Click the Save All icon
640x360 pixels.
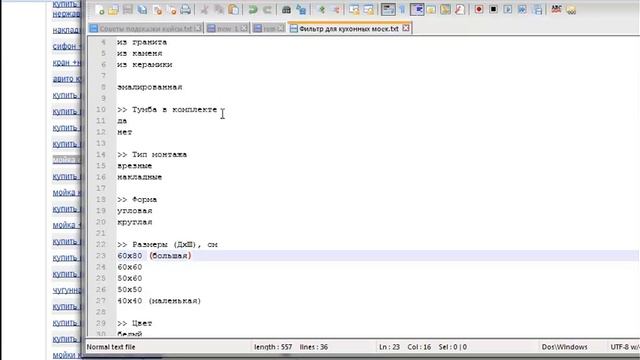click(x=142, y=9)
